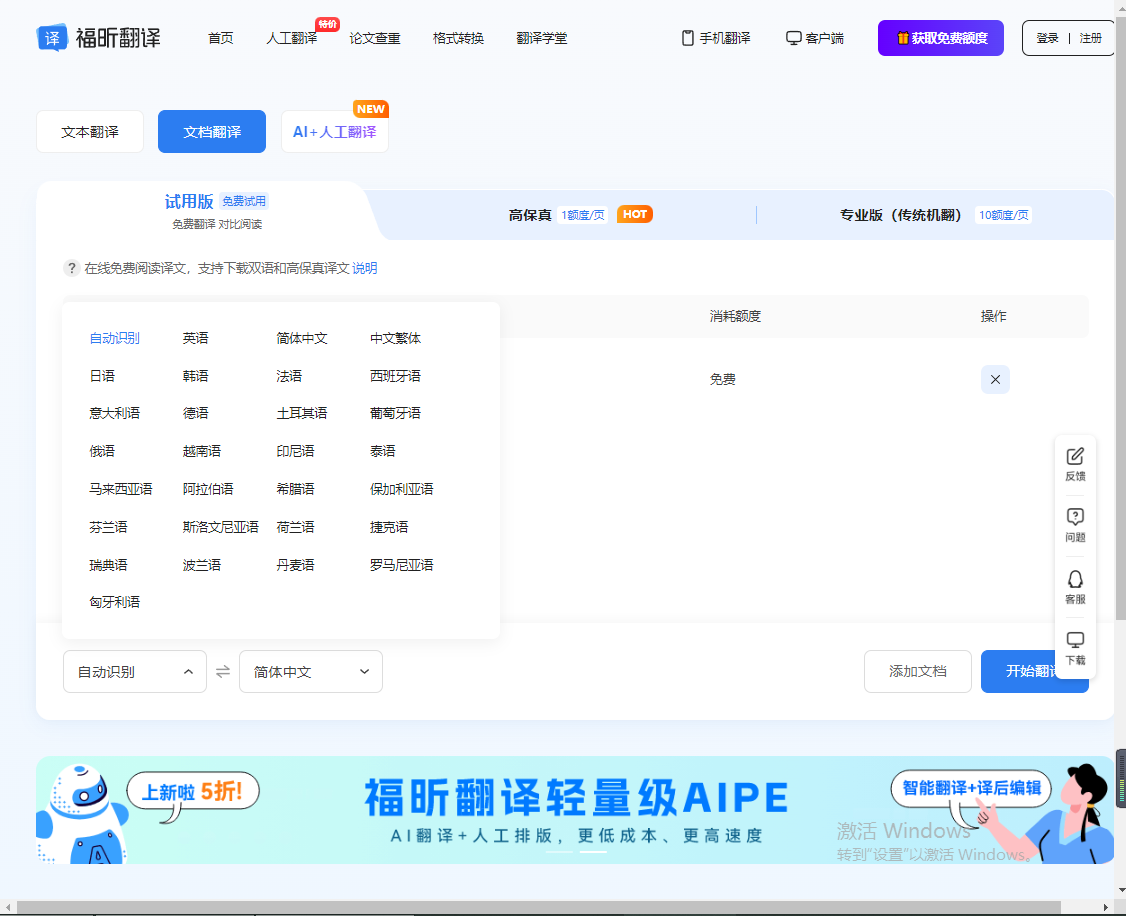Choose 罗马尼亚语 in language list

point(401,566)
